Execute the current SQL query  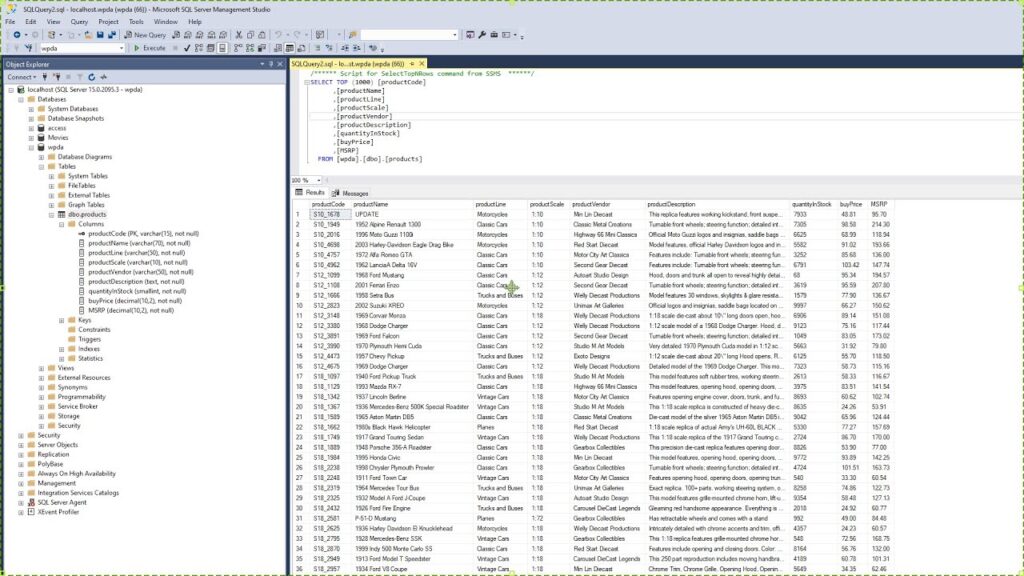coord(150,48)
